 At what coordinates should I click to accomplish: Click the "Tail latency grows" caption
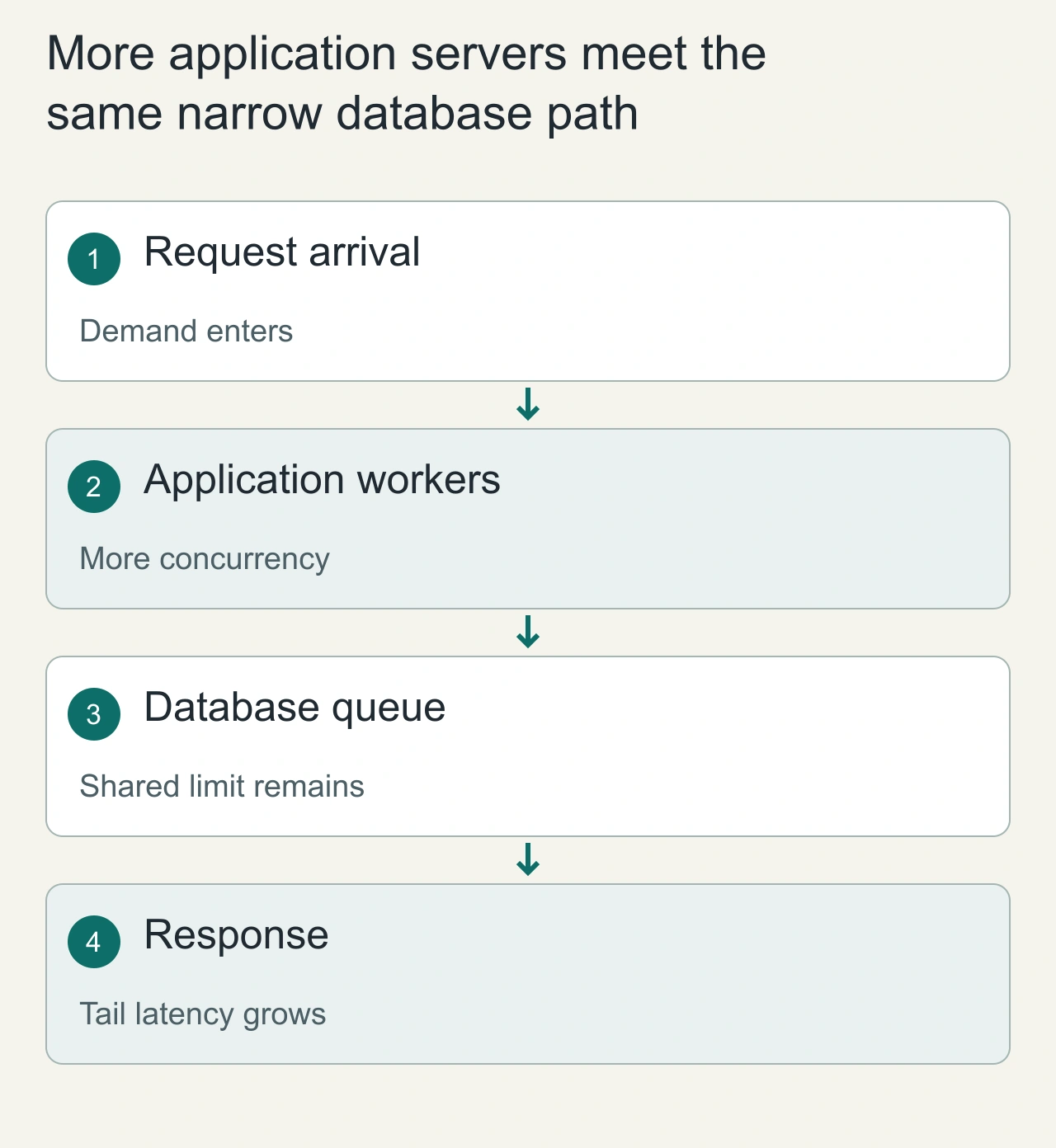point(203,1014)
